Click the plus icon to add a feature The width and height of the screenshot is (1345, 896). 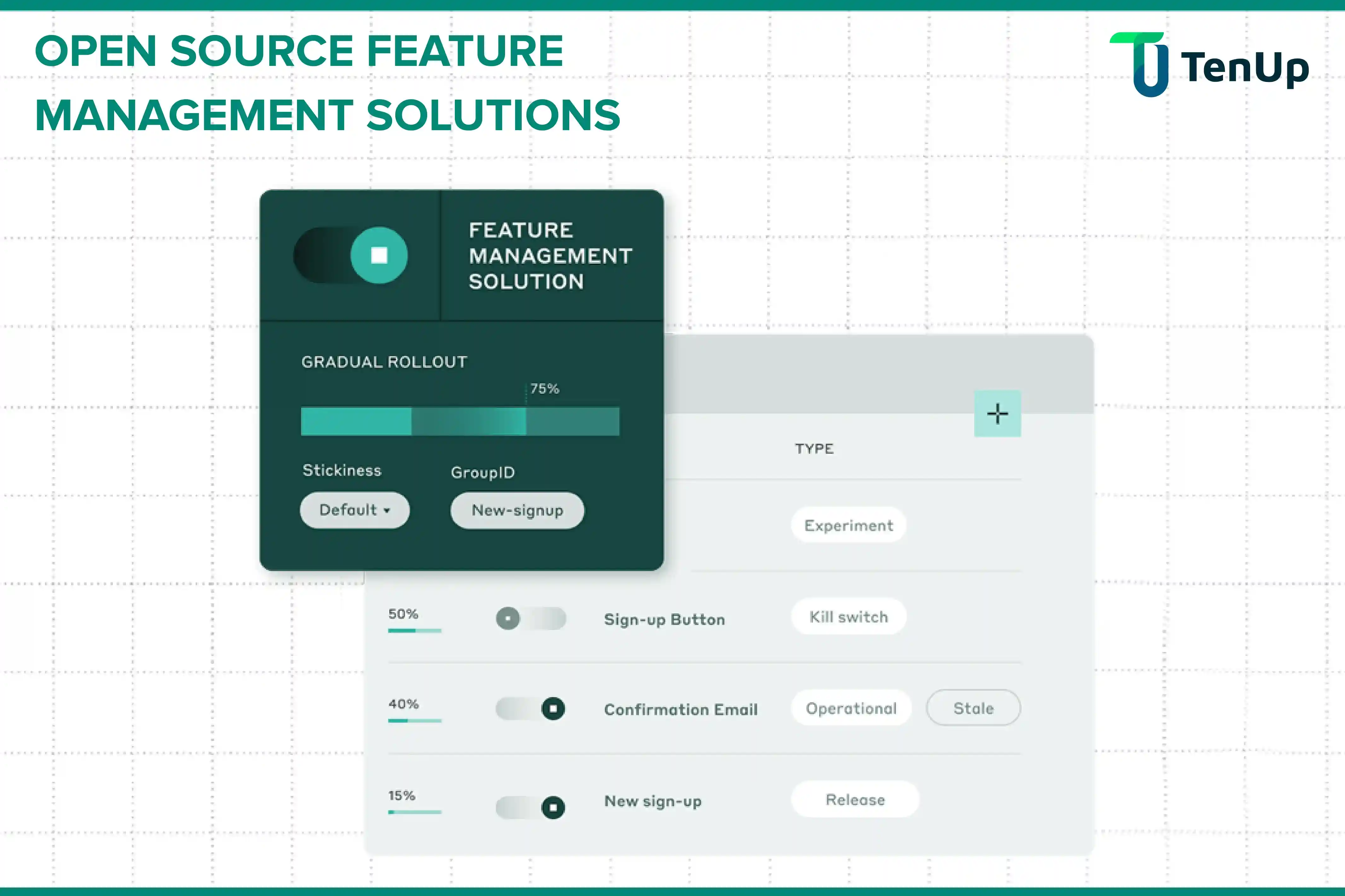(x=997, y=413)
